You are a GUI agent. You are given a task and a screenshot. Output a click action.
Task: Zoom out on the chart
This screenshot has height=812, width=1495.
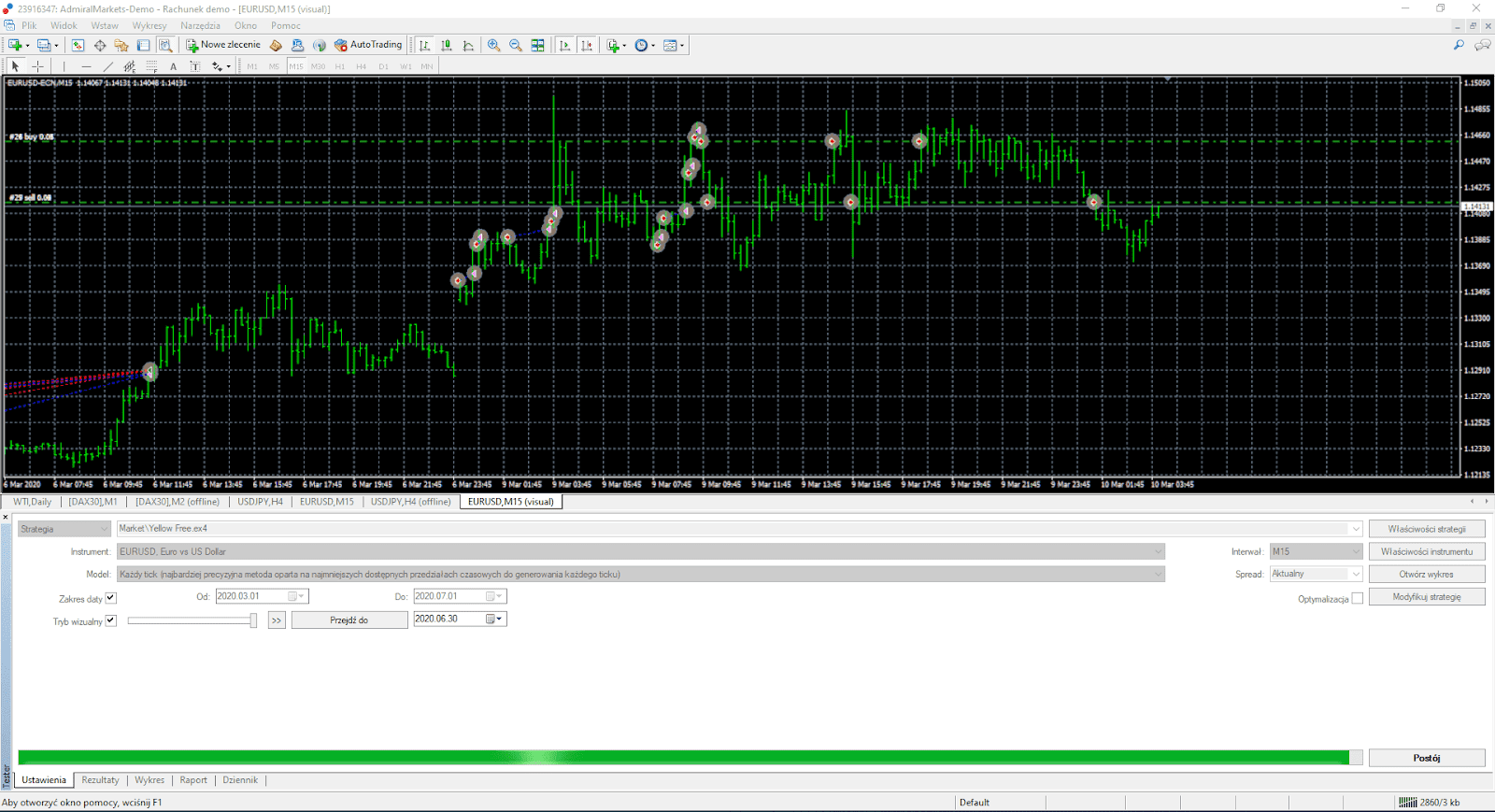516,45
